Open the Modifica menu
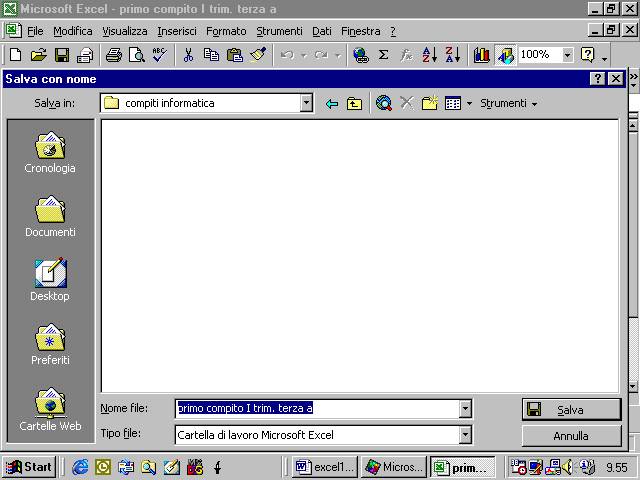The image size is (640, 480). click(x=73, y=31)
